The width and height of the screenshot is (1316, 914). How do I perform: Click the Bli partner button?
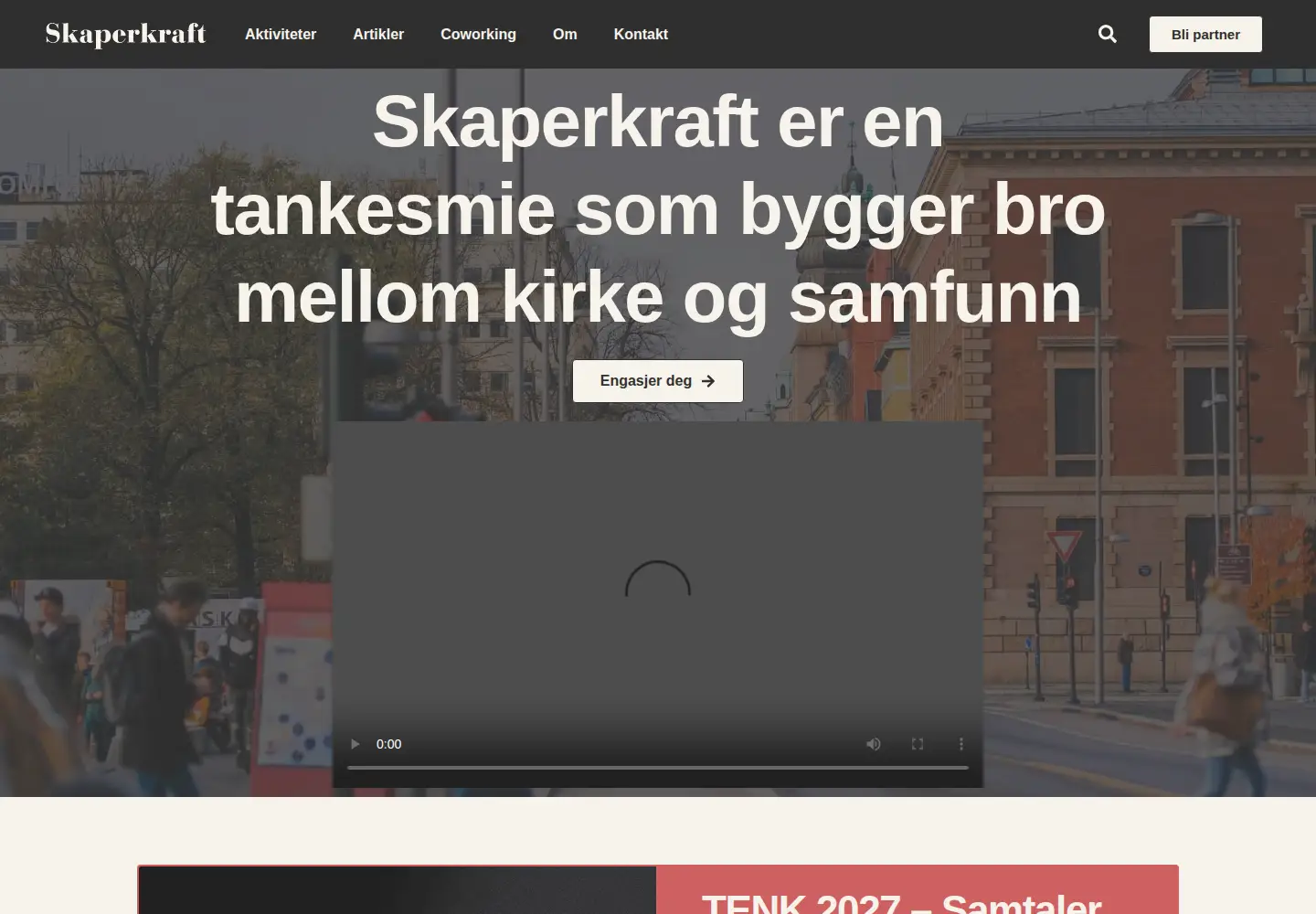pyautogui.click(x=1205, y=34)
